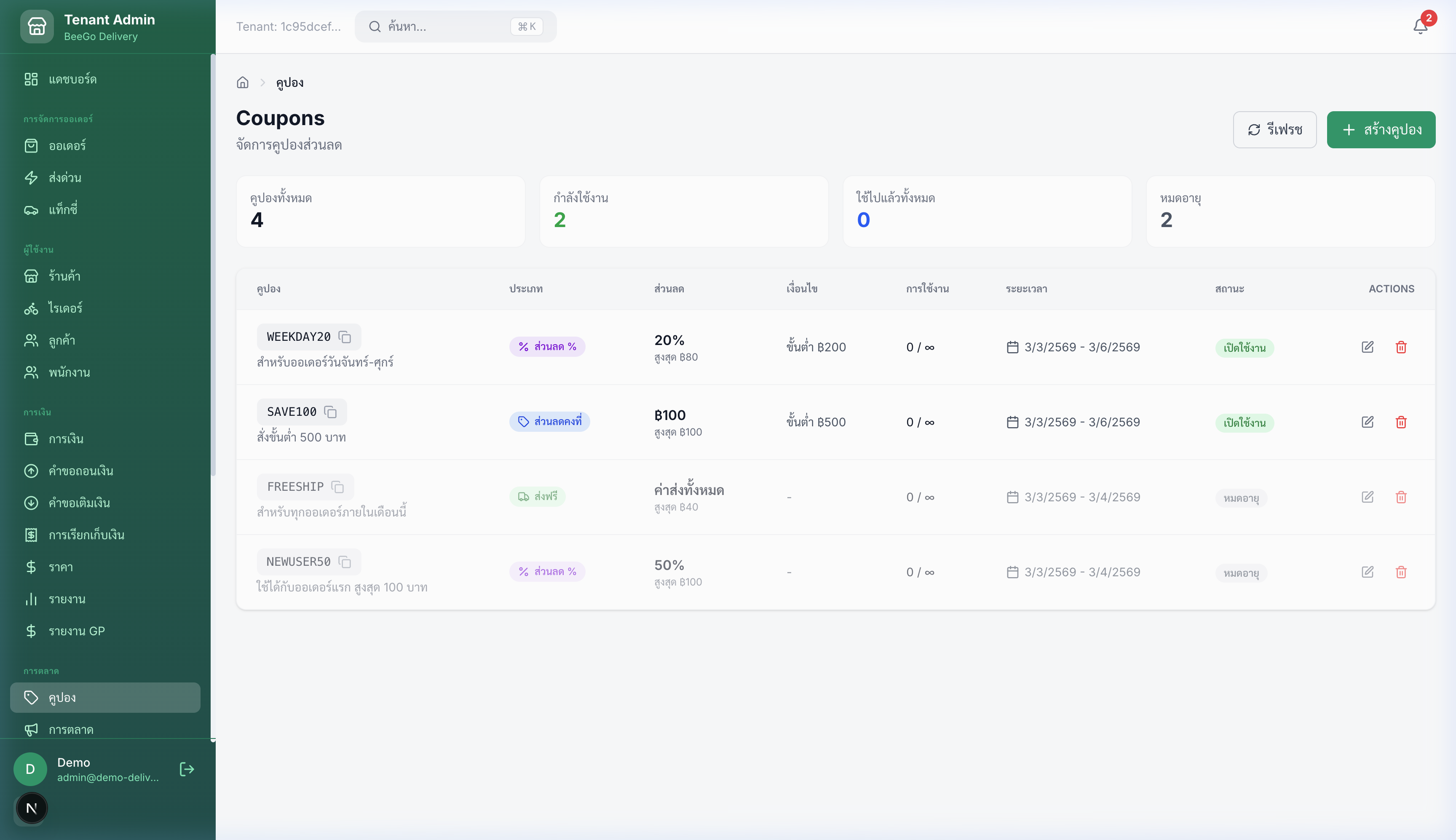
Task: Navigate to ไรเดอร์ in sidebar
Action: point(65,308)
